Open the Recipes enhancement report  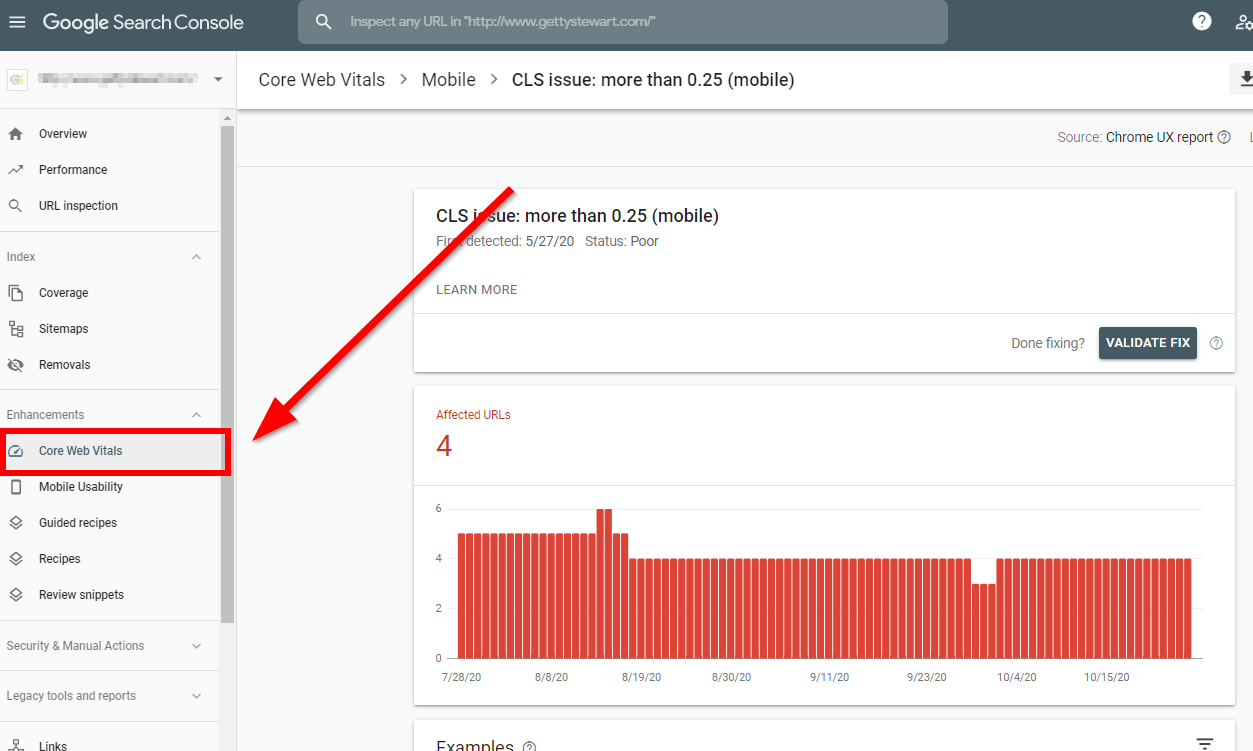pyautogui.click(x=59, y=559)
